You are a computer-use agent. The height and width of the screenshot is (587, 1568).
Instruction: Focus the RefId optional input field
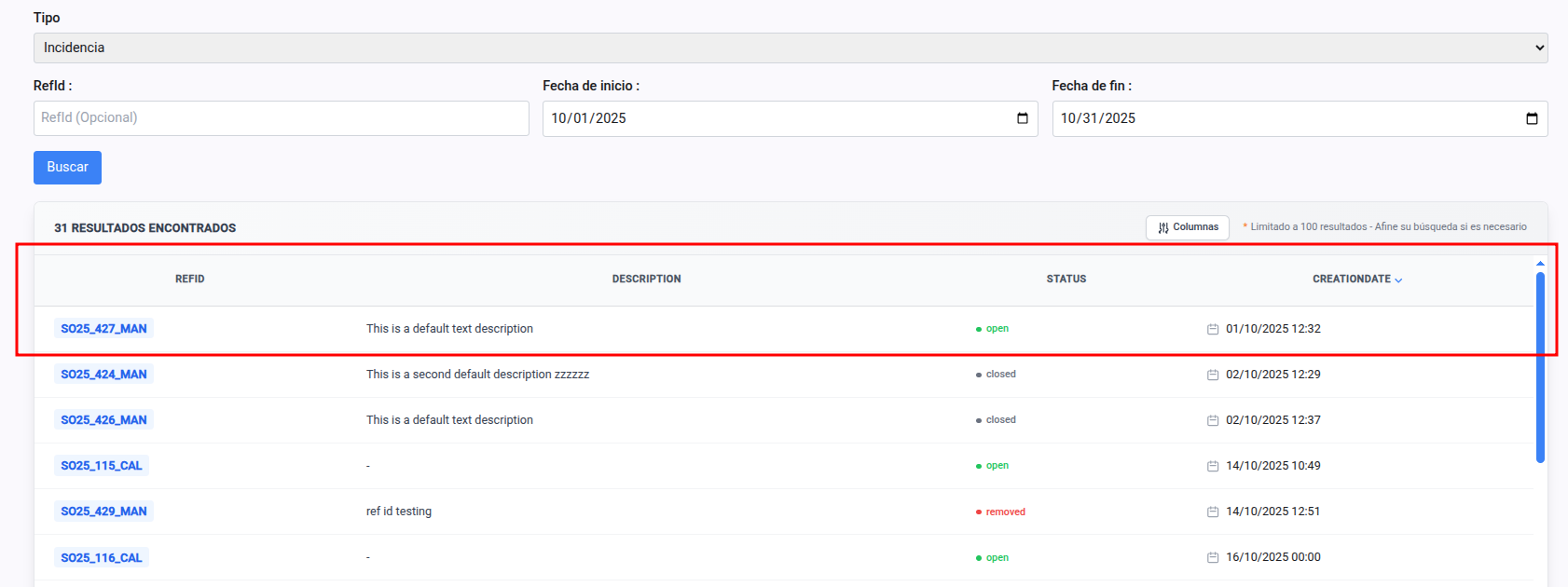coord(281,118)
